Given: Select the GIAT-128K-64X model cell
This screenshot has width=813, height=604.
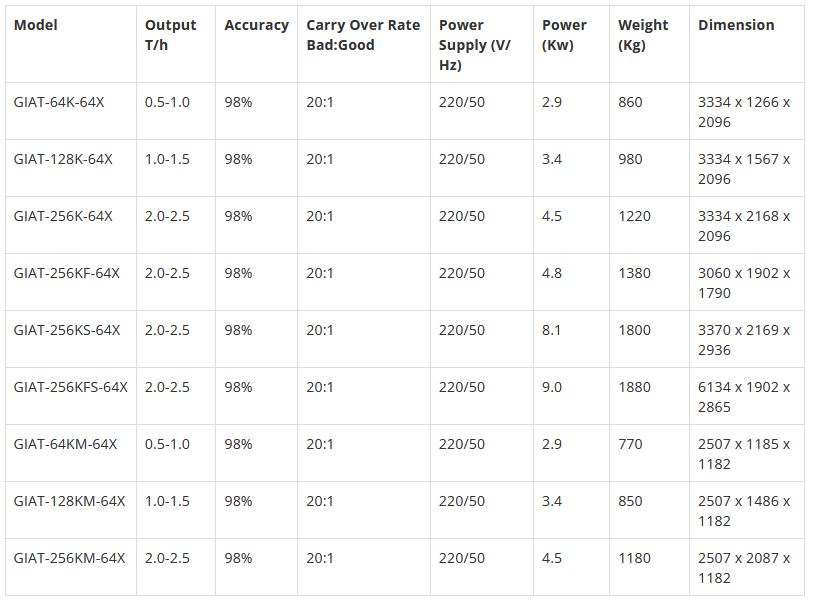Looking at the screenshot, I should coord(62,159).
